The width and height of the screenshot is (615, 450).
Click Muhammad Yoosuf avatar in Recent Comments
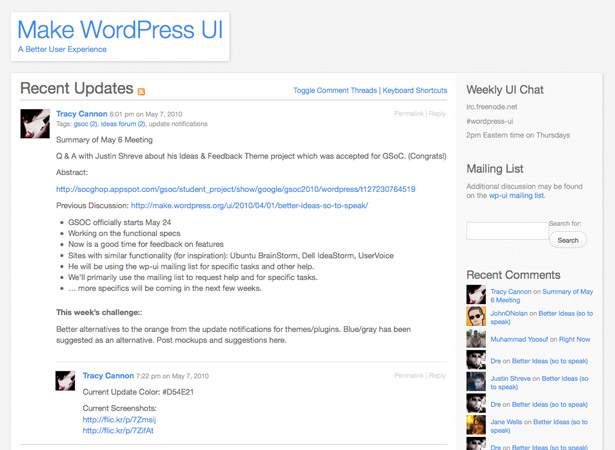(476, 338)
